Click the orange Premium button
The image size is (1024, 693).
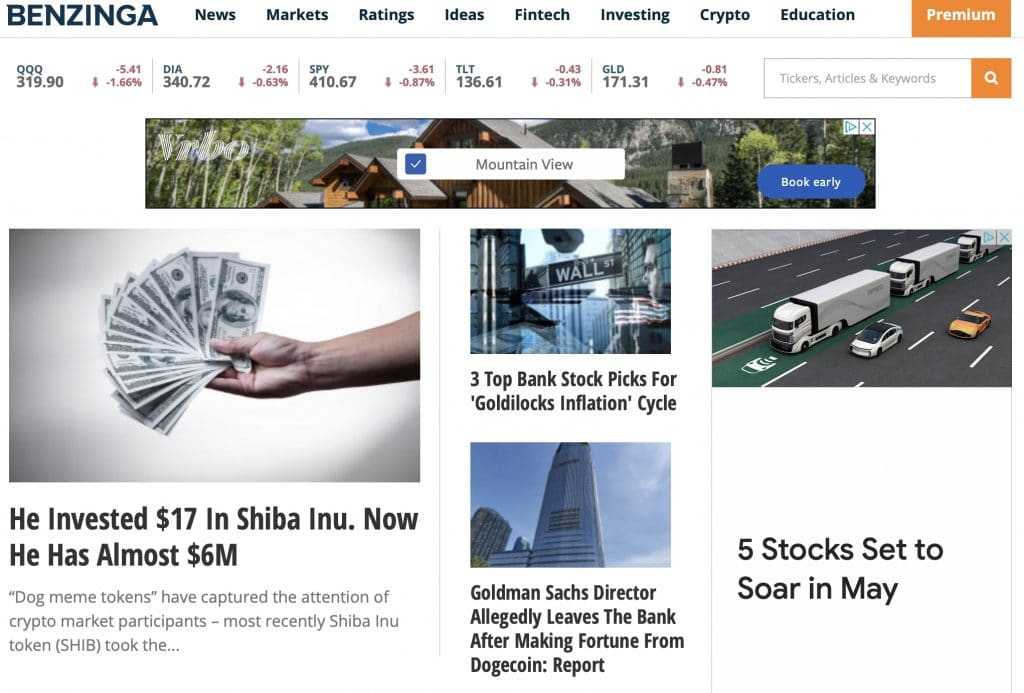point(961,16)
